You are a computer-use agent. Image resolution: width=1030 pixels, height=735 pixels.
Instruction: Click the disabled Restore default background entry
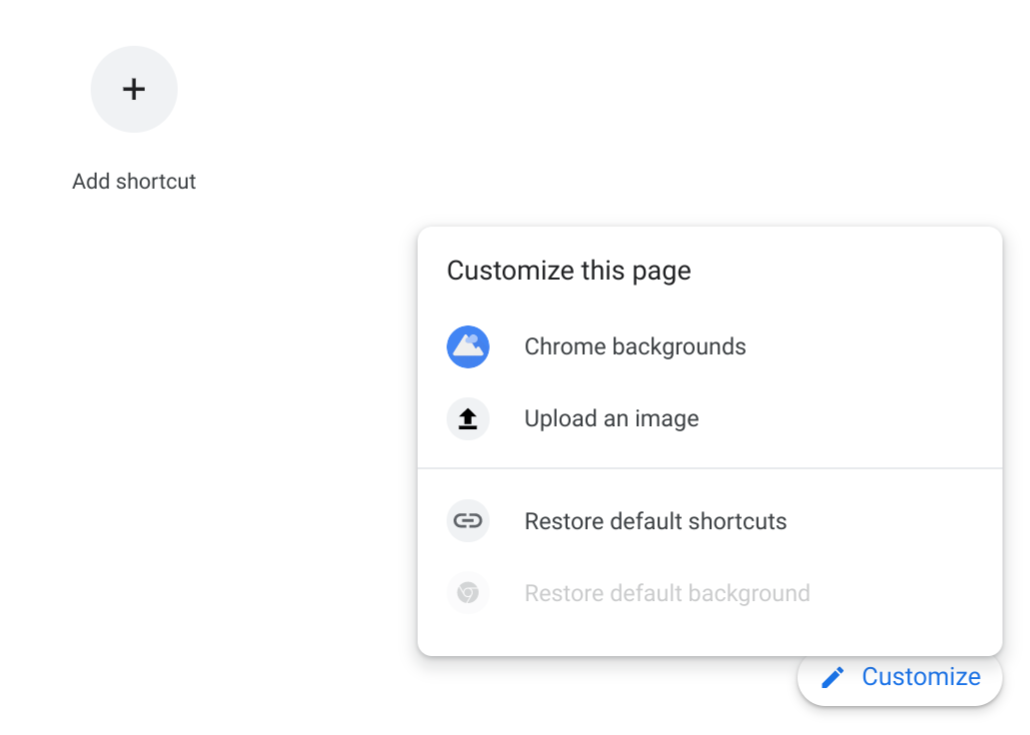coord(667,593)
